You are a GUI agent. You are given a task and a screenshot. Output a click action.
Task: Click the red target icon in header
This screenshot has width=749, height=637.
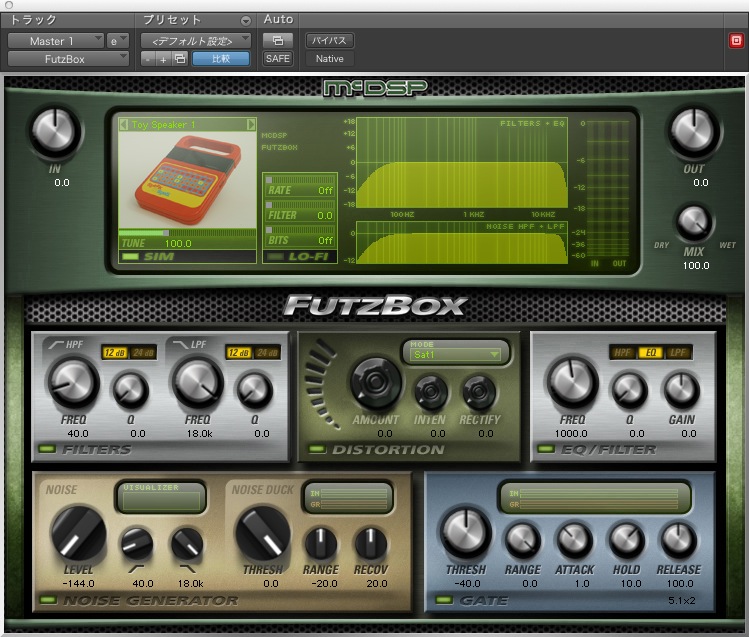pos(736,41)
